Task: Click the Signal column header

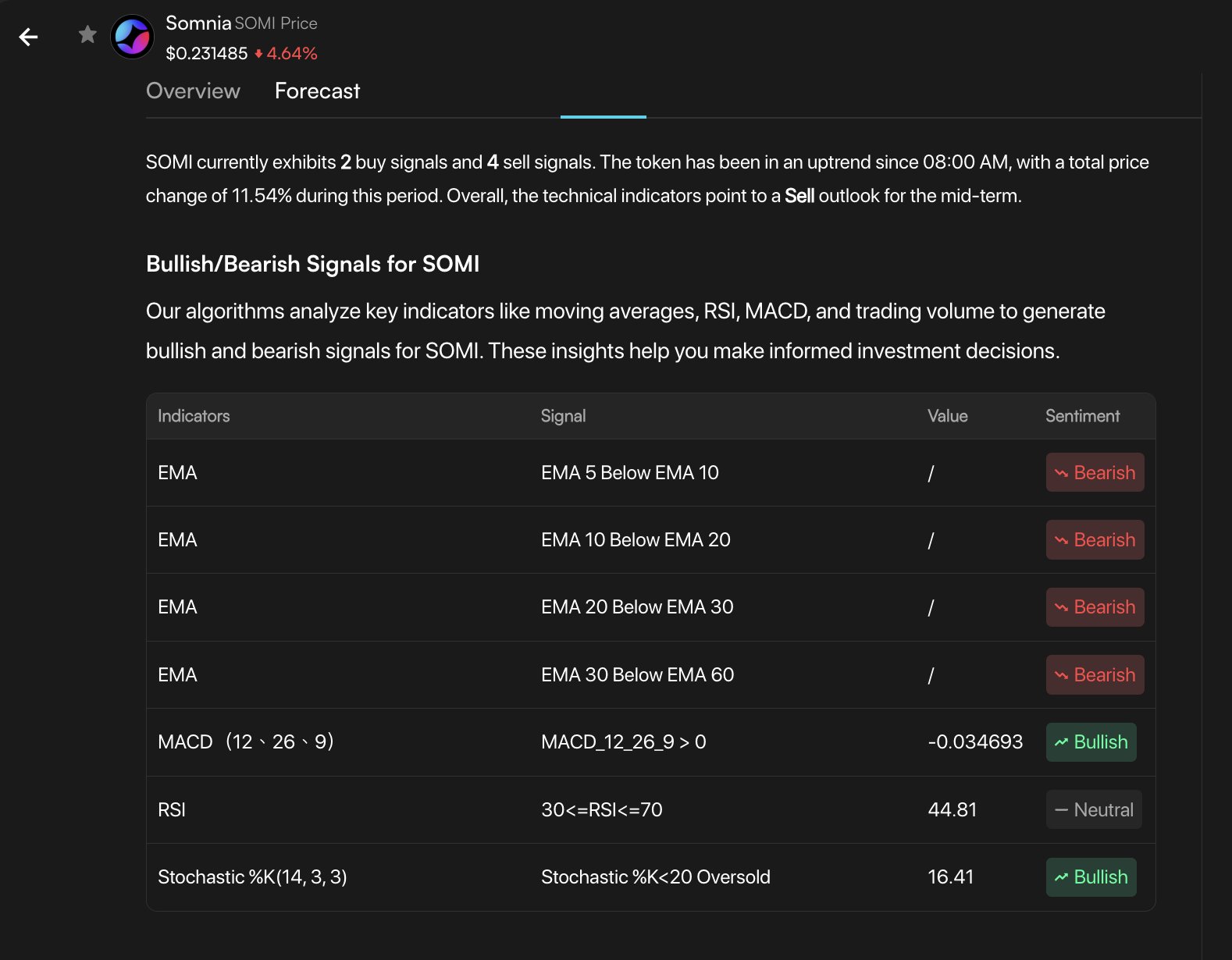Action: click(563, 416)
